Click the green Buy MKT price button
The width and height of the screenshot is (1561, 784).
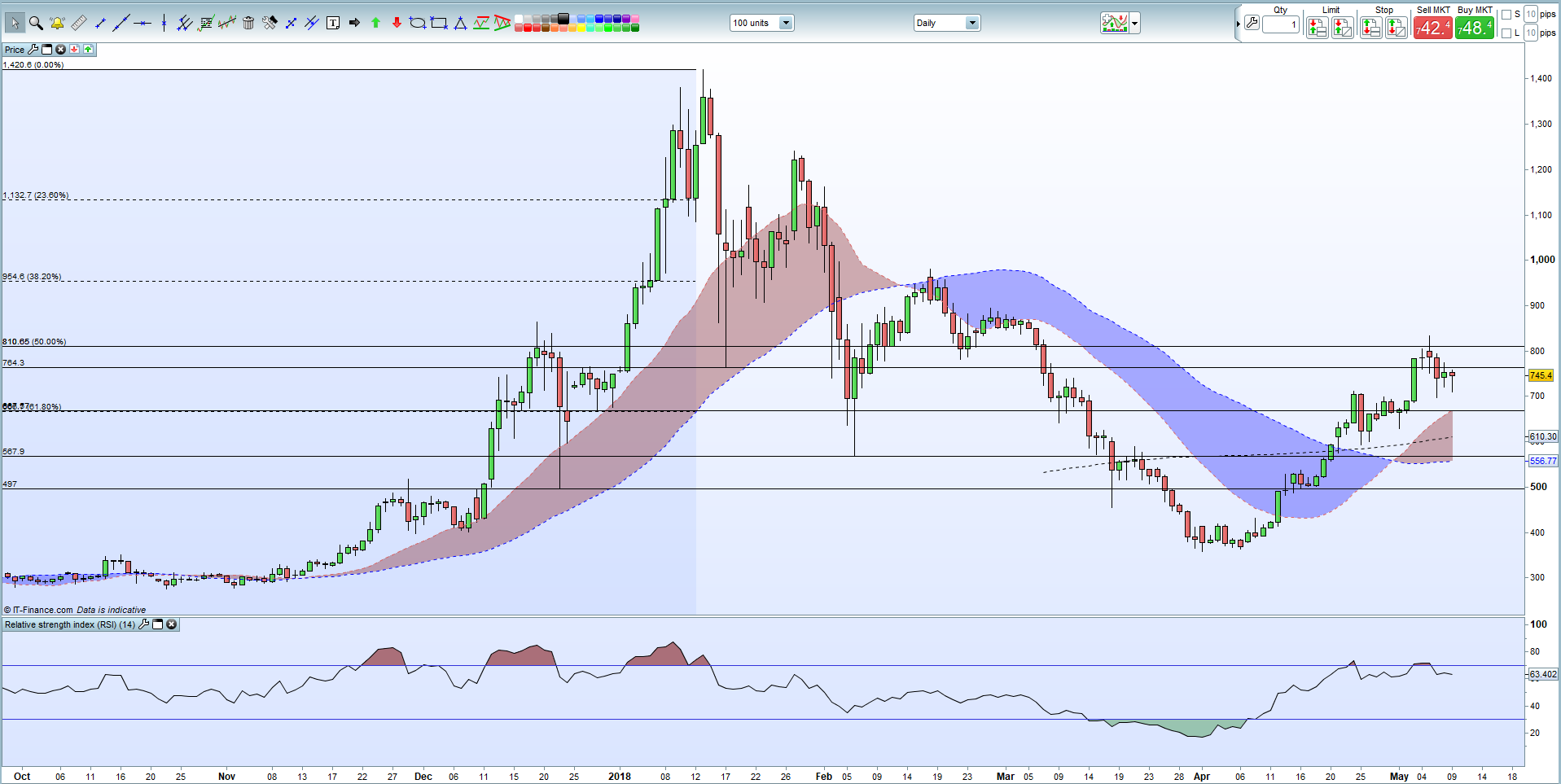(1475, 28)
